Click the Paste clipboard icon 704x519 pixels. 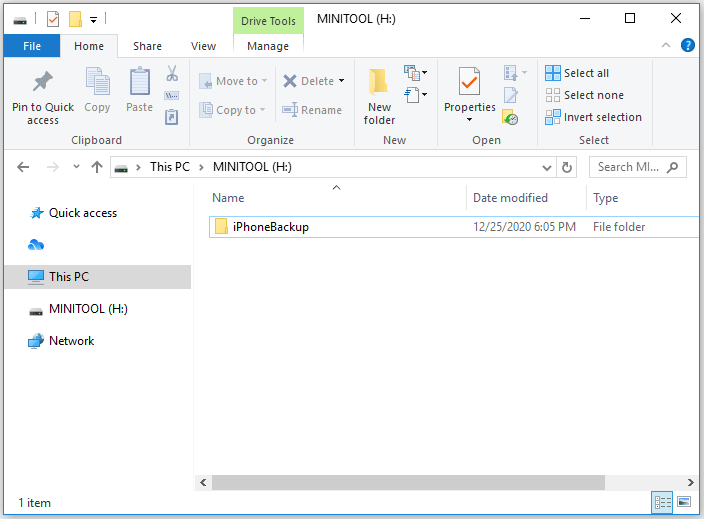click(x=140, y=81)
